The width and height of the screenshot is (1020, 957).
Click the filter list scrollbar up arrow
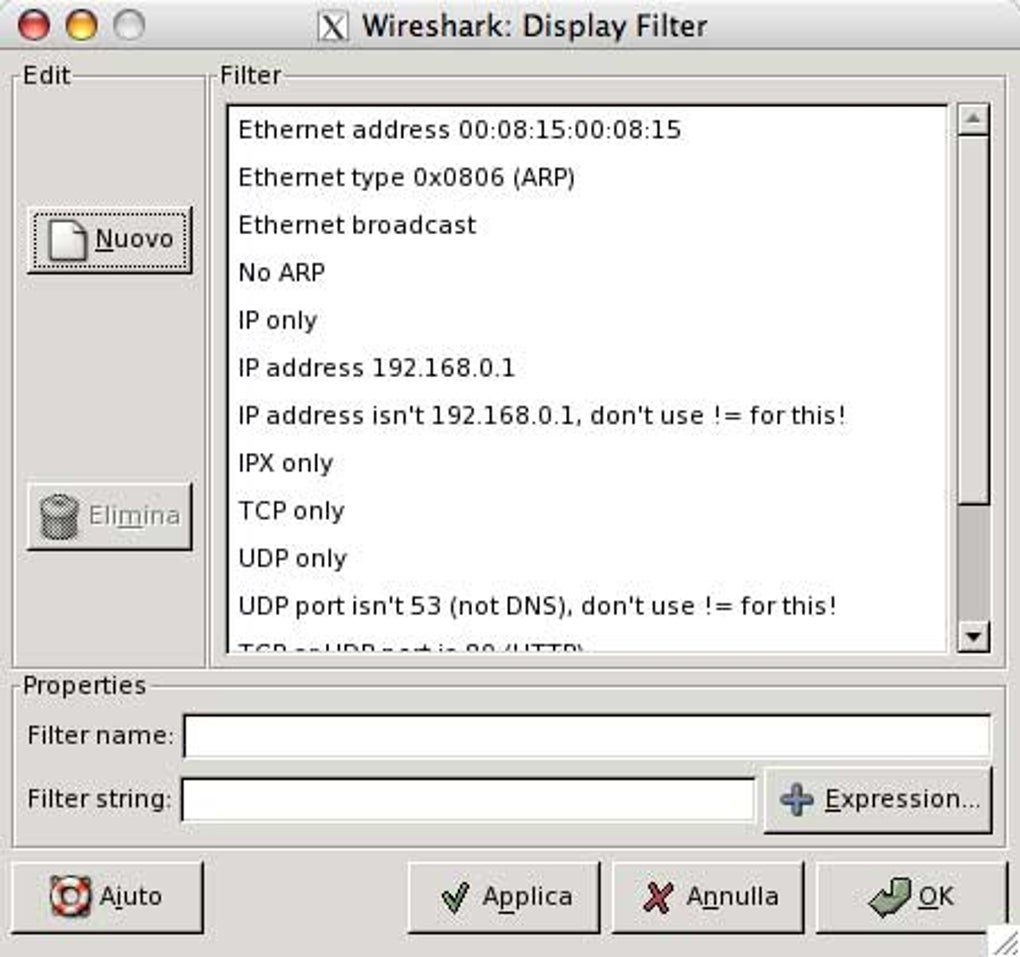973,119
